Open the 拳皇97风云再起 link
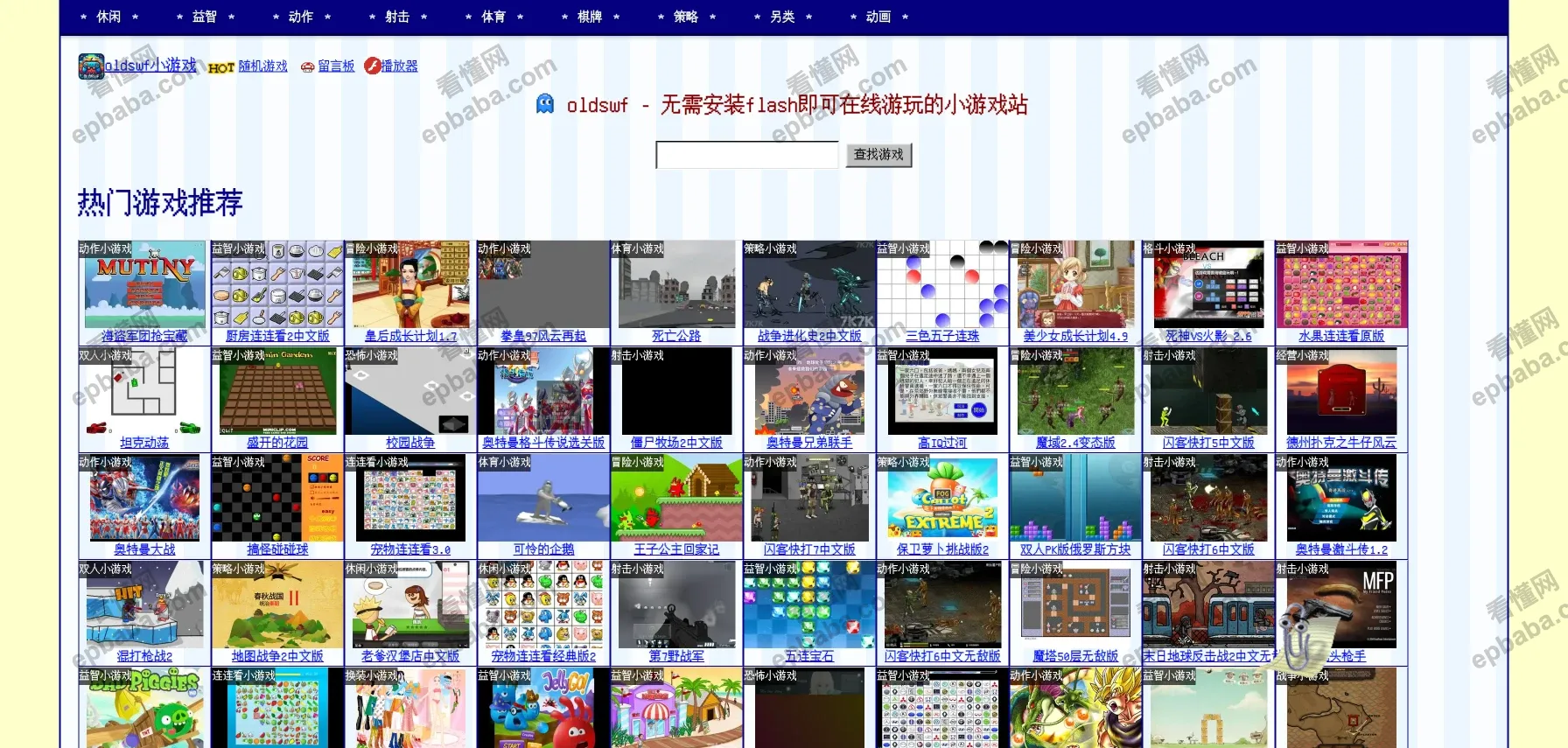1568x748 pixels. tap(543, 336)
